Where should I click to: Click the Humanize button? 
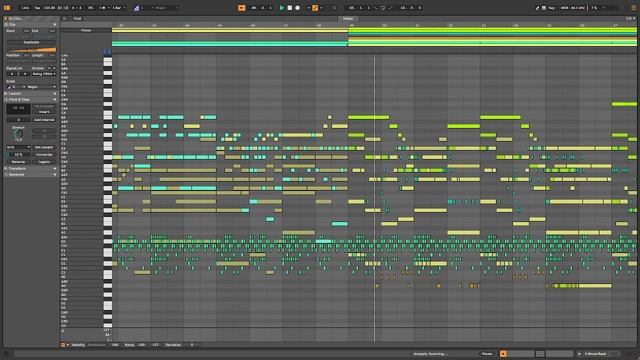(x=44, y=155)
